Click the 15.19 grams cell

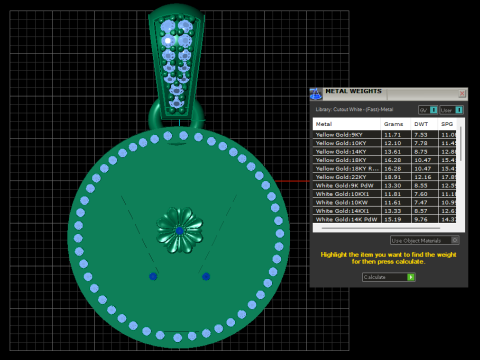[x=396, y=219]
